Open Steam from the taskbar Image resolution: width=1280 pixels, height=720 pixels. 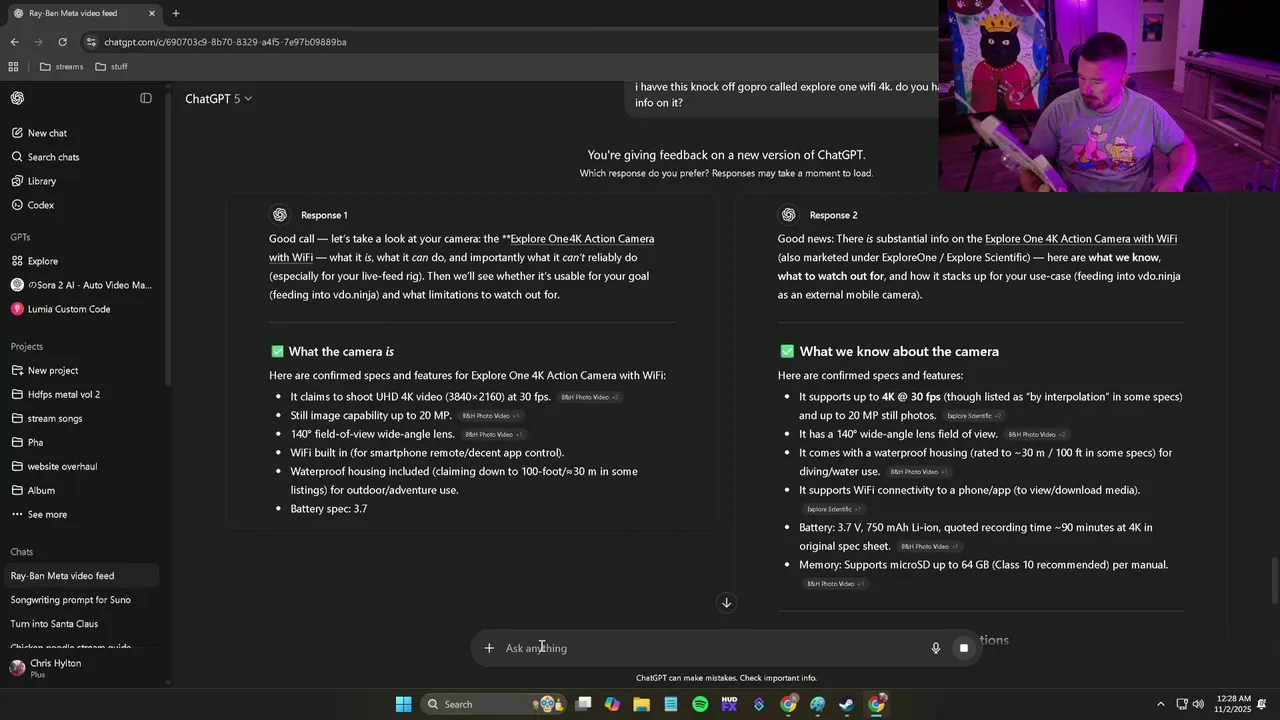(x=846, y=704)
